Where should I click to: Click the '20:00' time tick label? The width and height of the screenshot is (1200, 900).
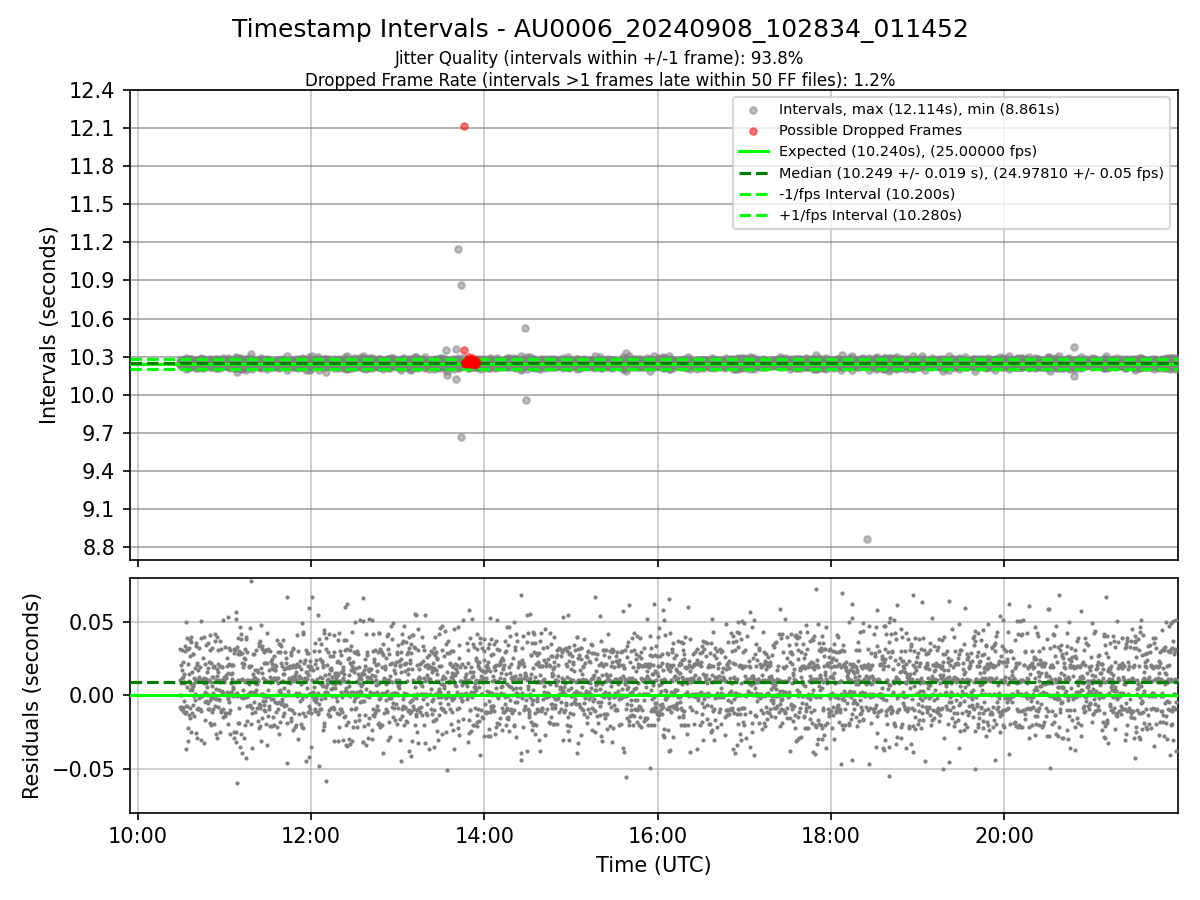(1004, 836)
